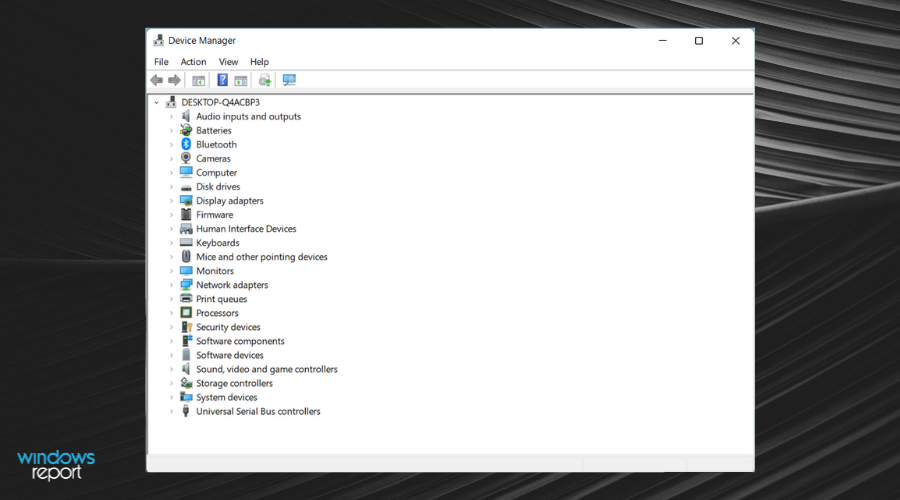Viewport: 900px width, 500px height.
Task: Expand the System devices chevron
Action: click(171, 397)
